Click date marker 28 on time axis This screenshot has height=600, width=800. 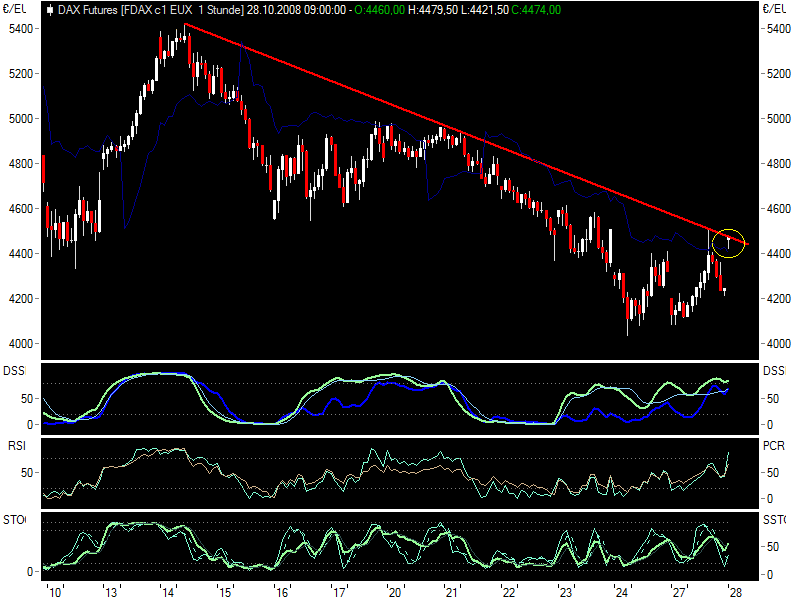pyautogui.click(x=735, y=592)
